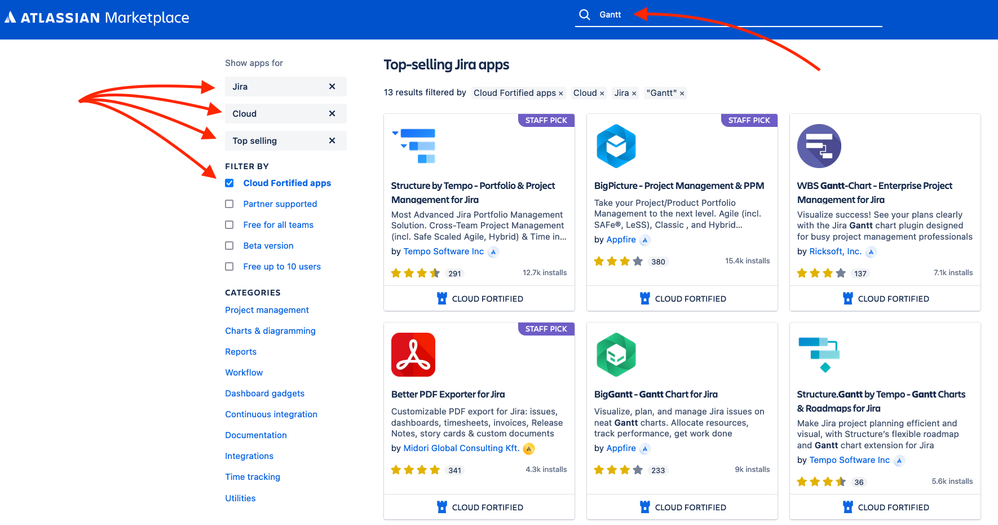Select the Reports category
This screenshot has width=998, height=525.
[241, 352]
